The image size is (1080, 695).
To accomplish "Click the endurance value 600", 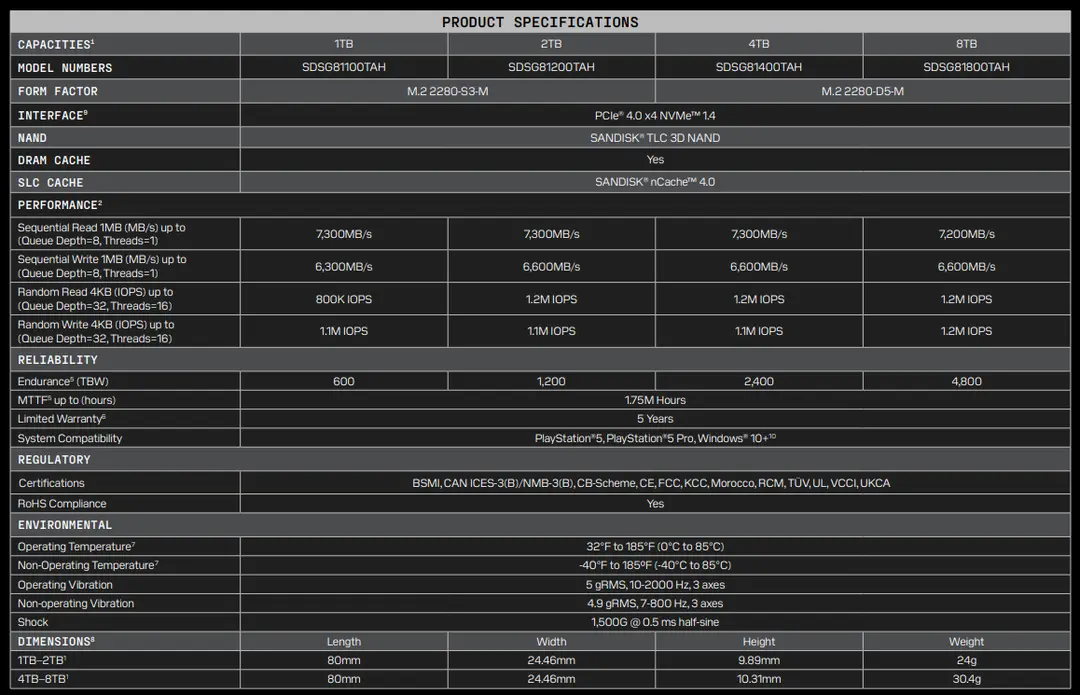I will point(344,381).
